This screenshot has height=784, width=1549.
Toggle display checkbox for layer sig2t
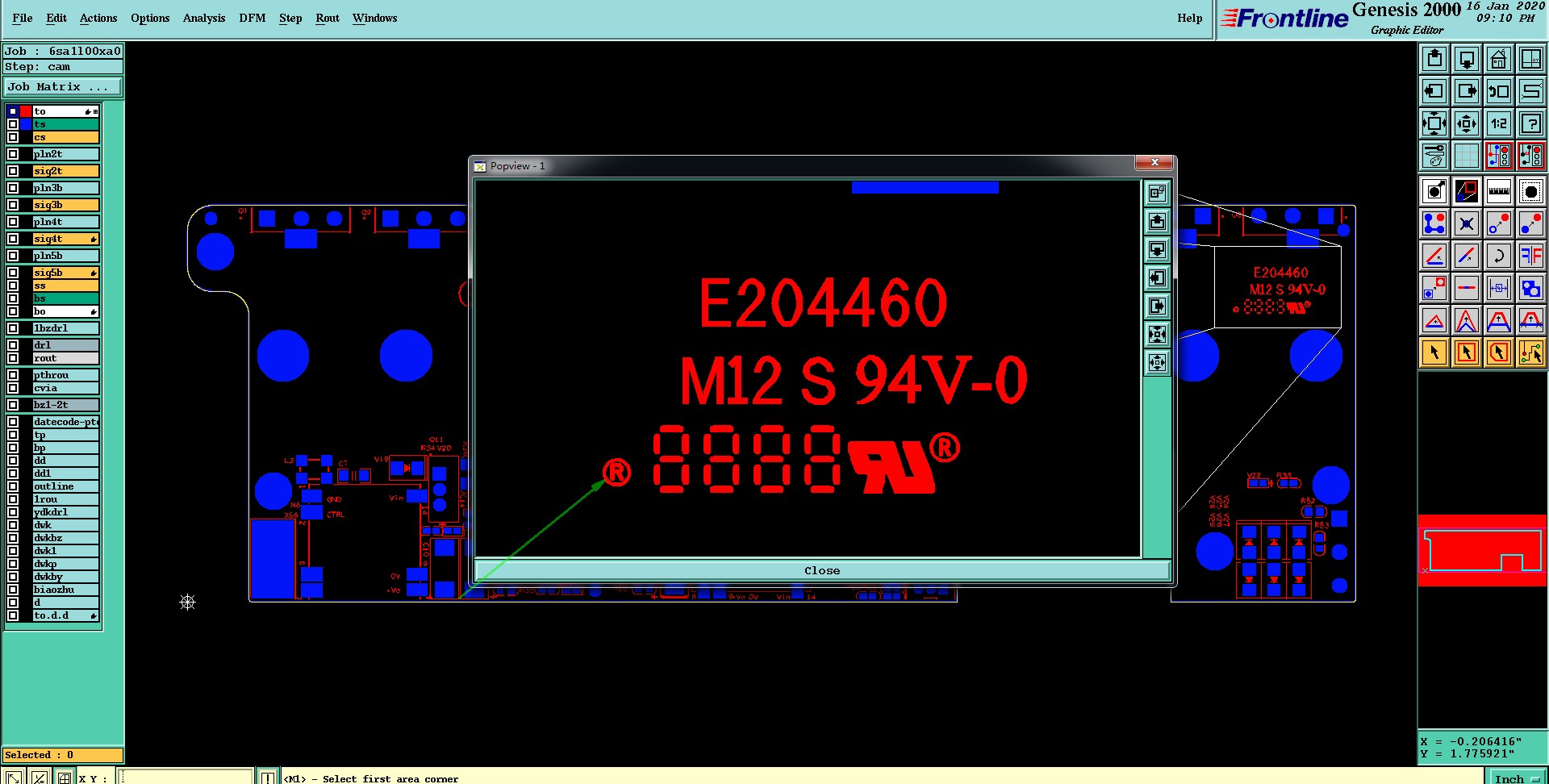click(x=13, y=171)
